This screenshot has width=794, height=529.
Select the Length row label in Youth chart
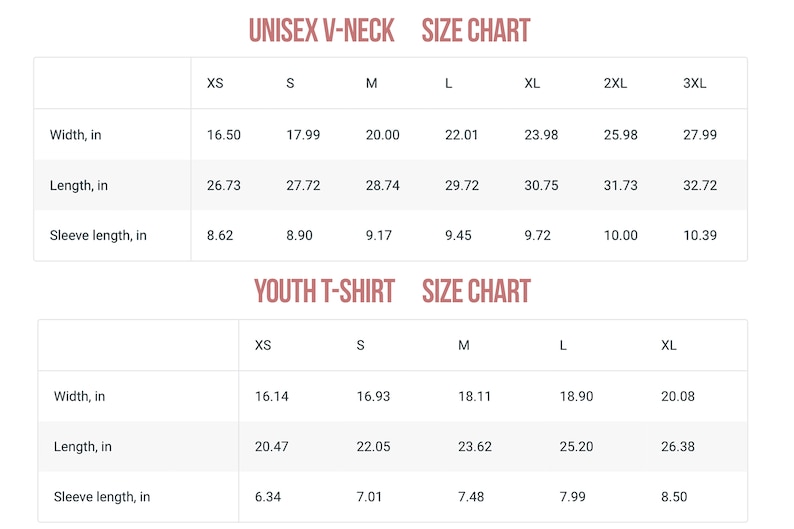(83, 446)
